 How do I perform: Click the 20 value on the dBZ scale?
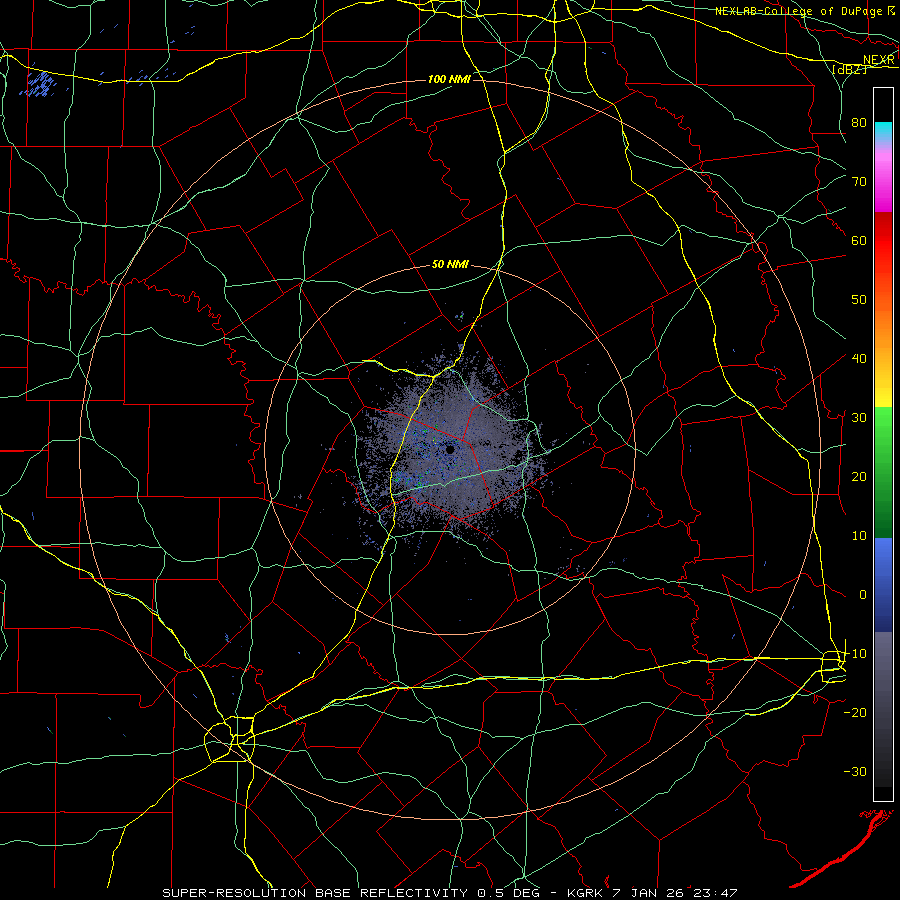pos(859,477)
